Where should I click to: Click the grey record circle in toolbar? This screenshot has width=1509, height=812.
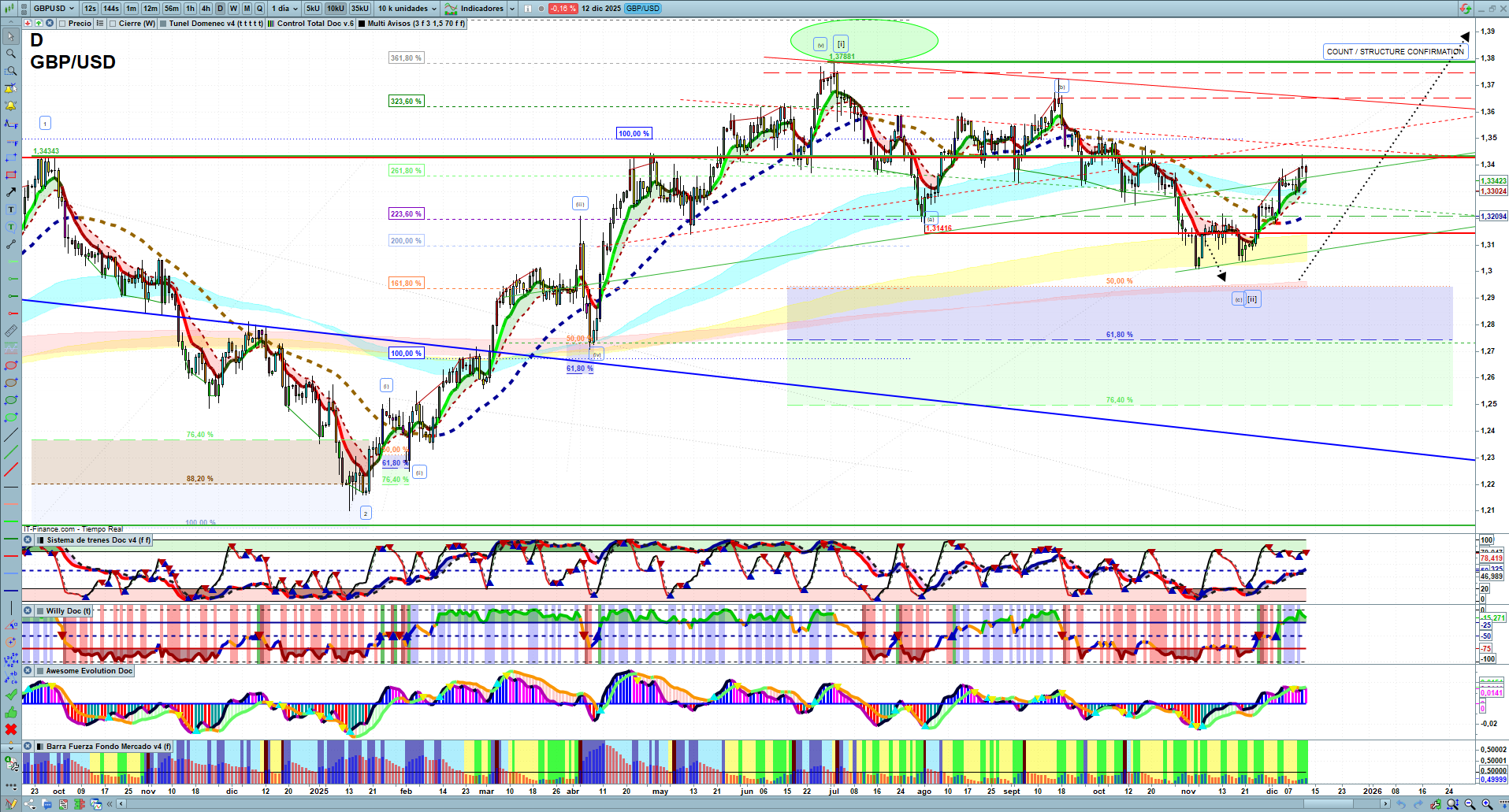[541, 9]
